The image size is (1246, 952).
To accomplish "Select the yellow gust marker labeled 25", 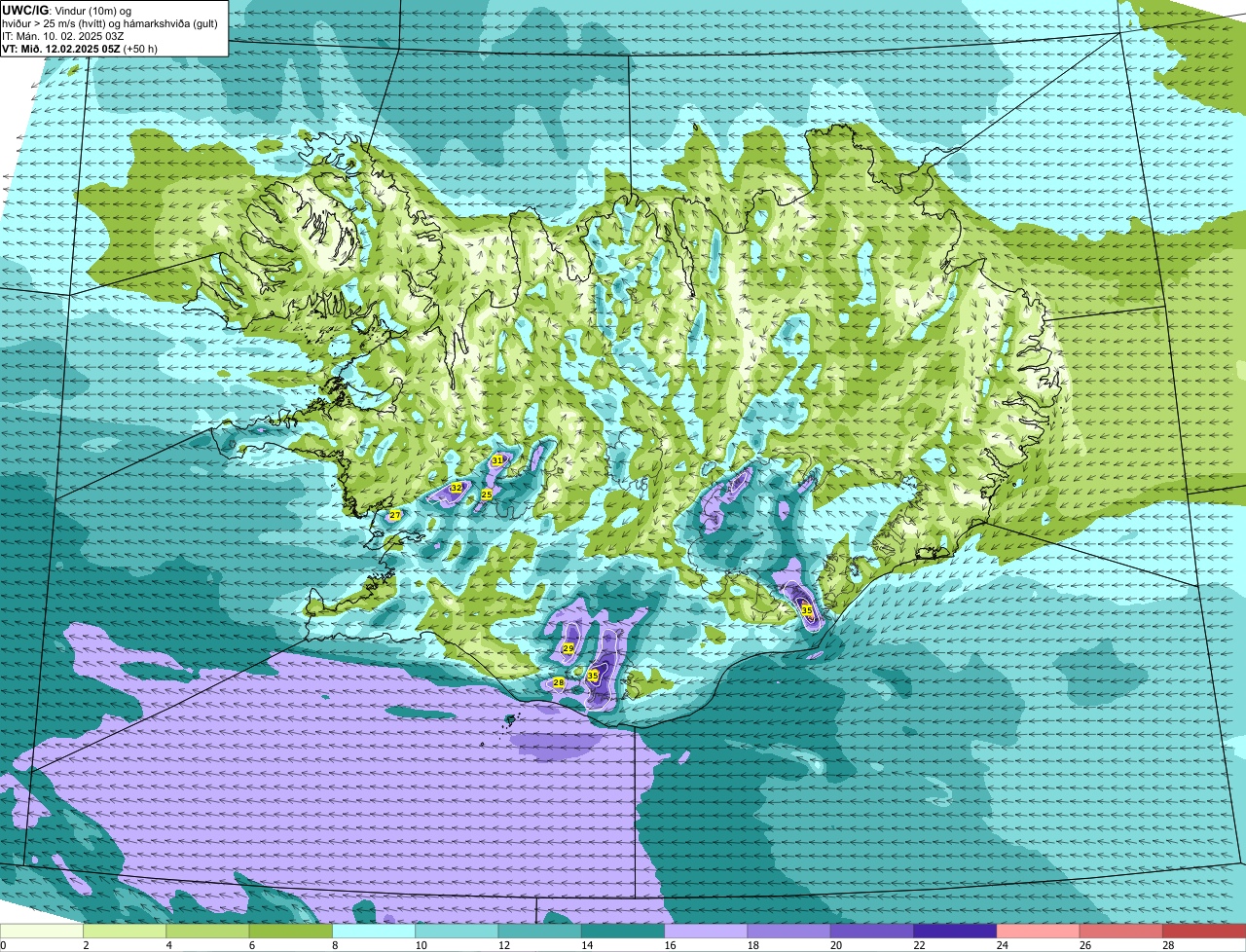I will pyautogui.click(x=487, y=494).
